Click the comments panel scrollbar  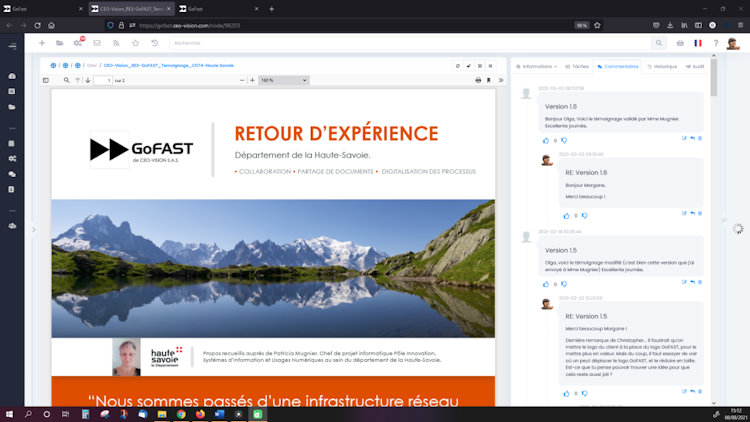714,77
